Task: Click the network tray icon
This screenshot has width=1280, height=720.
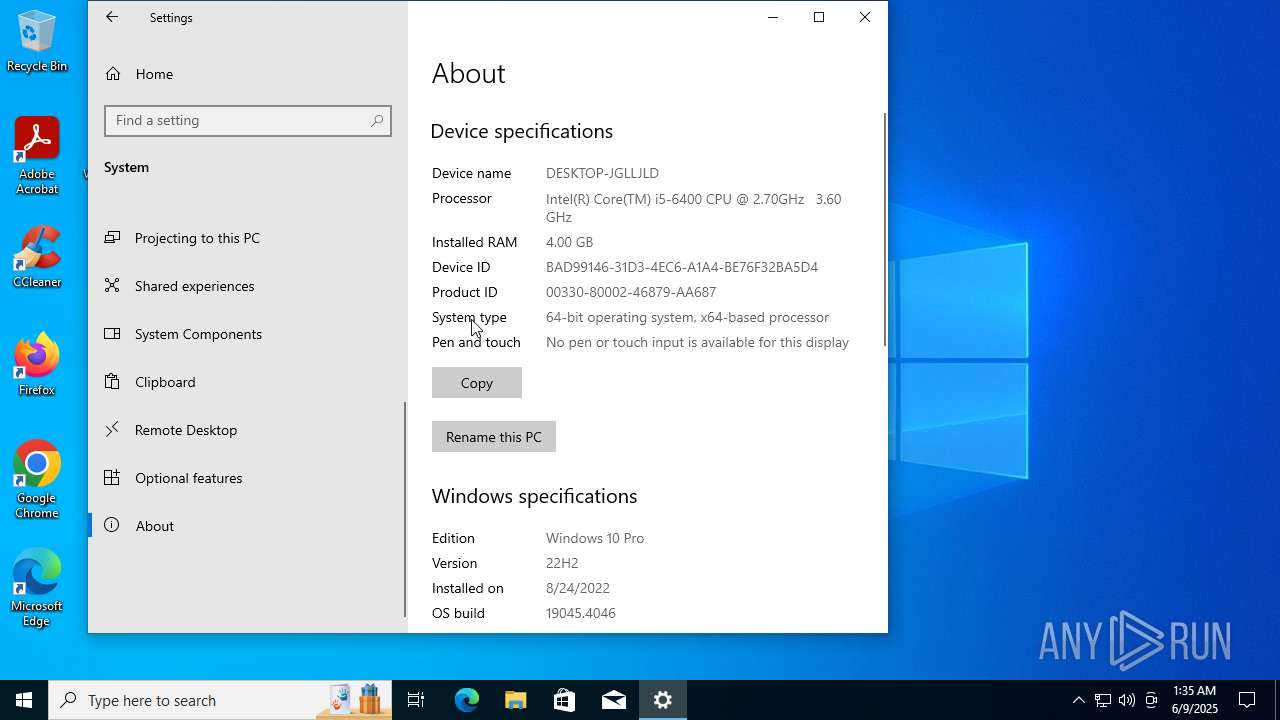Action: pos(1102,700)
